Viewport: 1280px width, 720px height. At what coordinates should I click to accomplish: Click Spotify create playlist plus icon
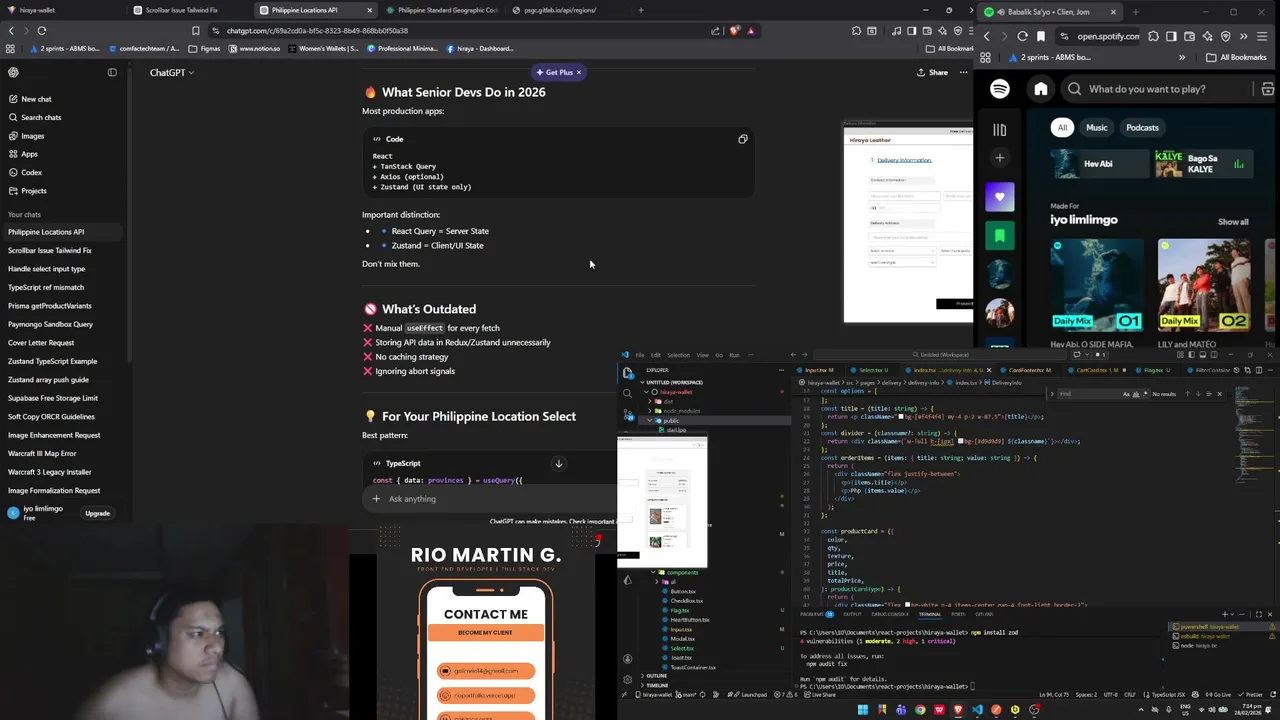click(999, 158)
